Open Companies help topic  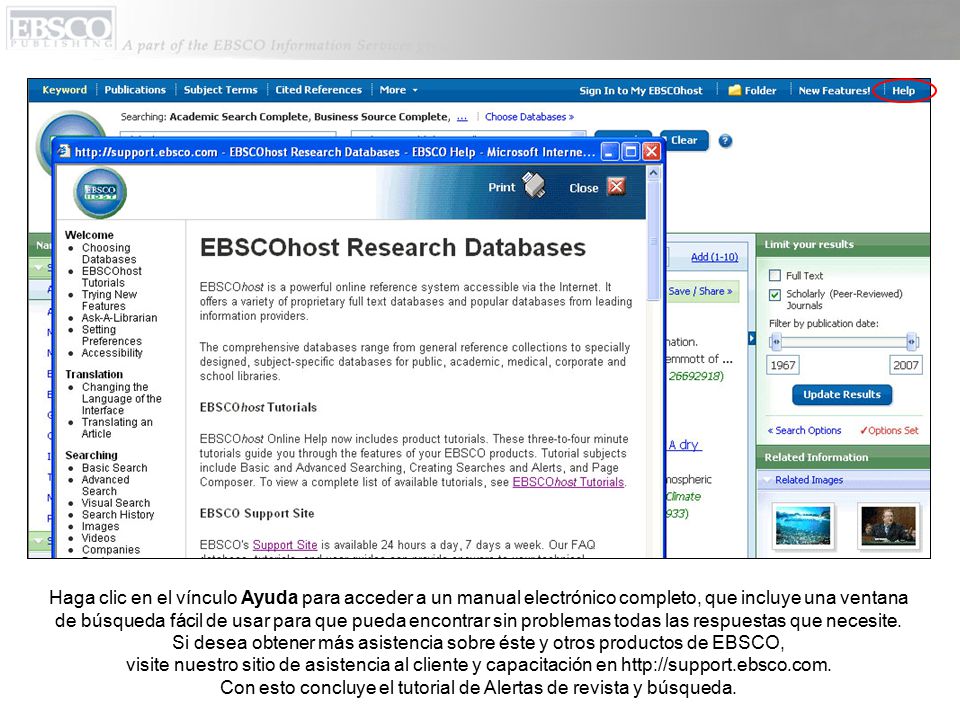tap(111, 550)
